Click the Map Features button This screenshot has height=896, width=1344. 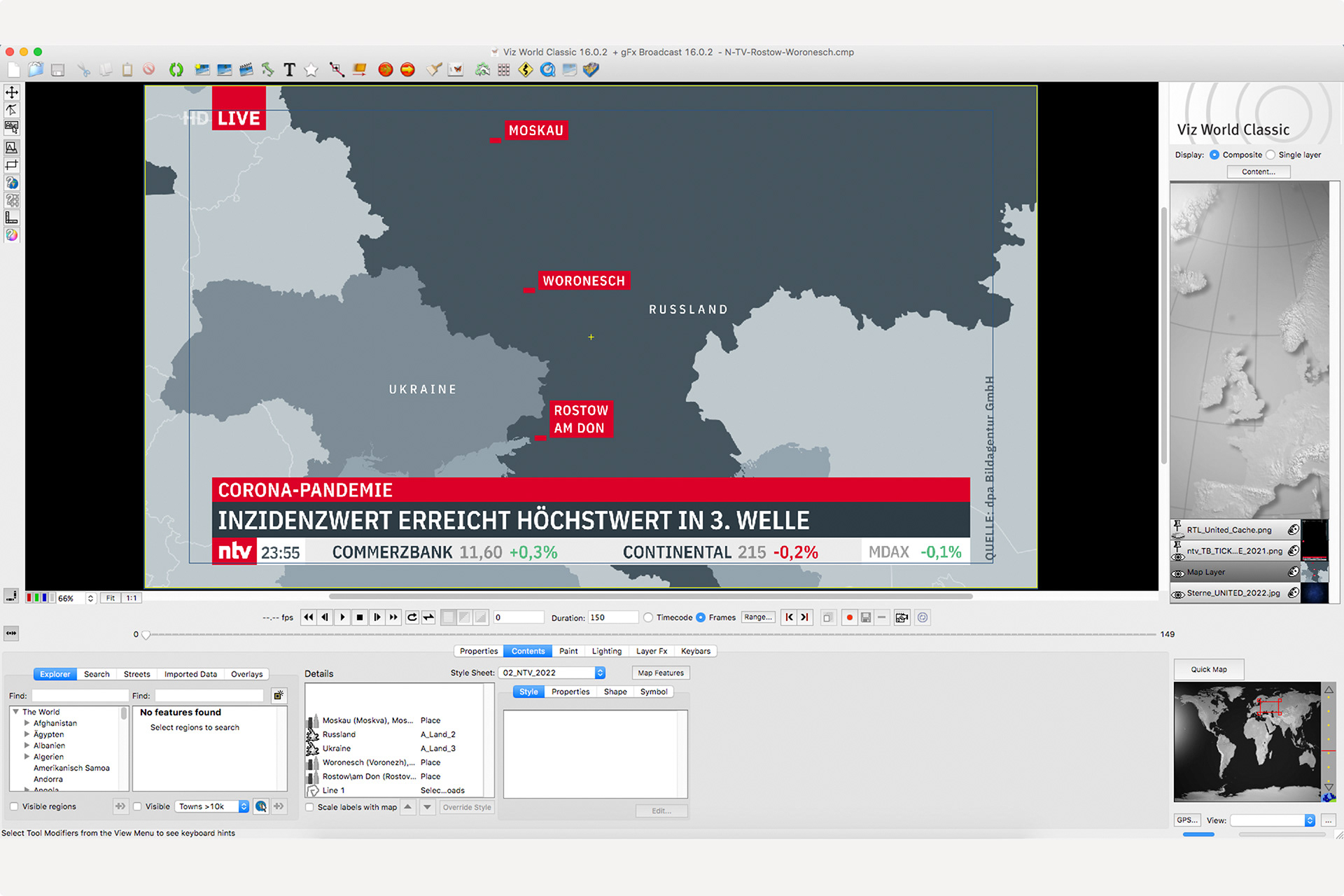661,673
